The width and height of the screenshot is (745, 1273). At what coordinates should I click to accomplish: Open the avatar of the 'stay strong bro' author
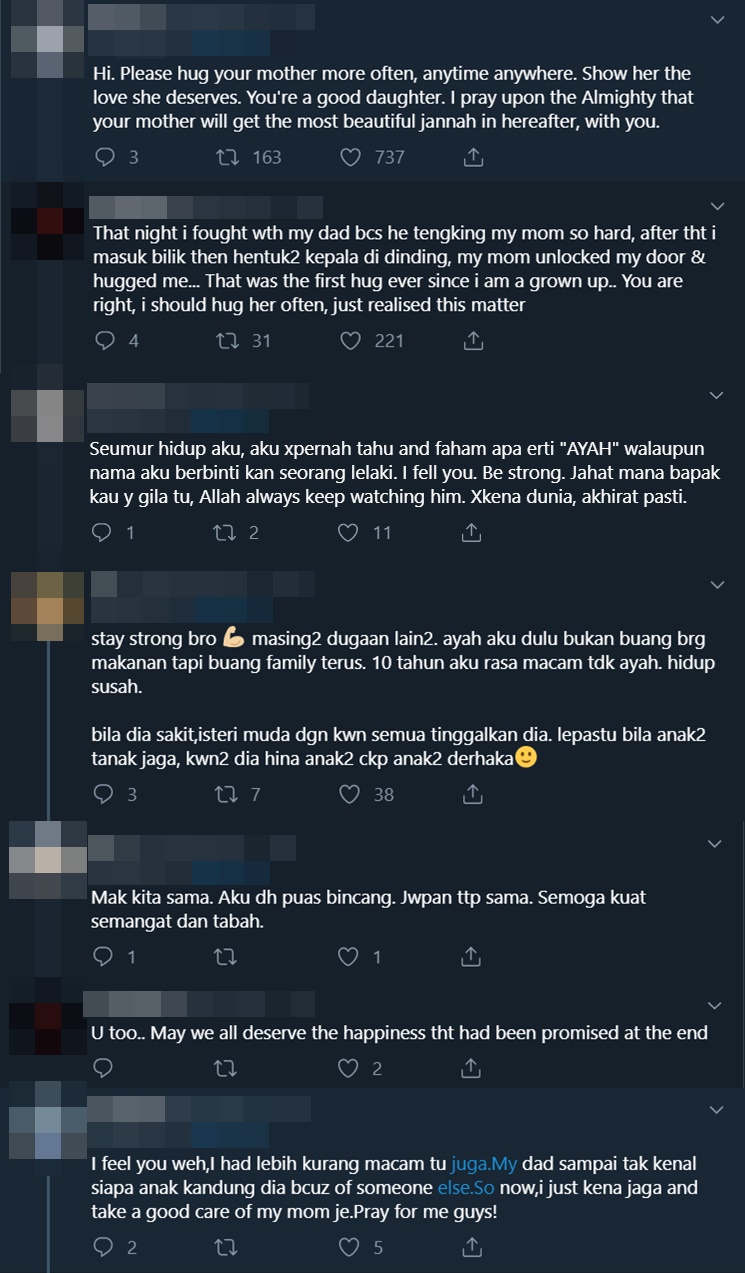(47, 605)
